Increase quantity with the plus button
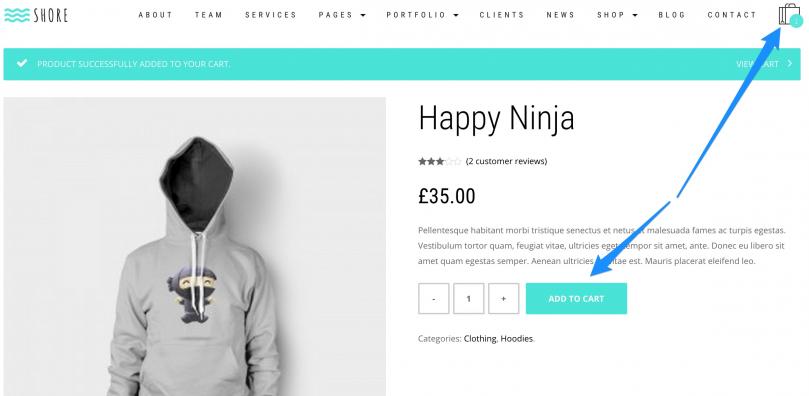Image resolution: width=809 pixels, height=396 pixels. tap(504, 299)
